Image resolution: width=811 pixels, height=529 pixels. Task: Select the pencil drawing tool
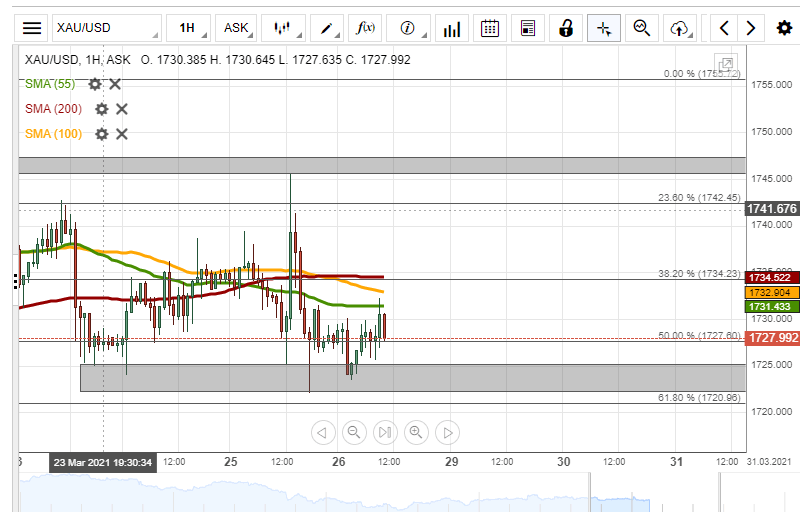pos(326,28)
